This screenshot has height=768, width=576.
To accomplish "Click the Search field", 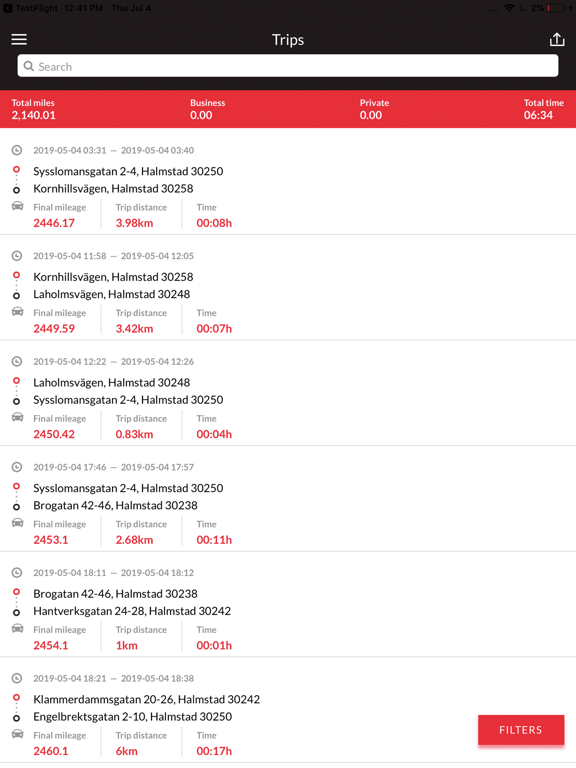I will tap(288, 66).
